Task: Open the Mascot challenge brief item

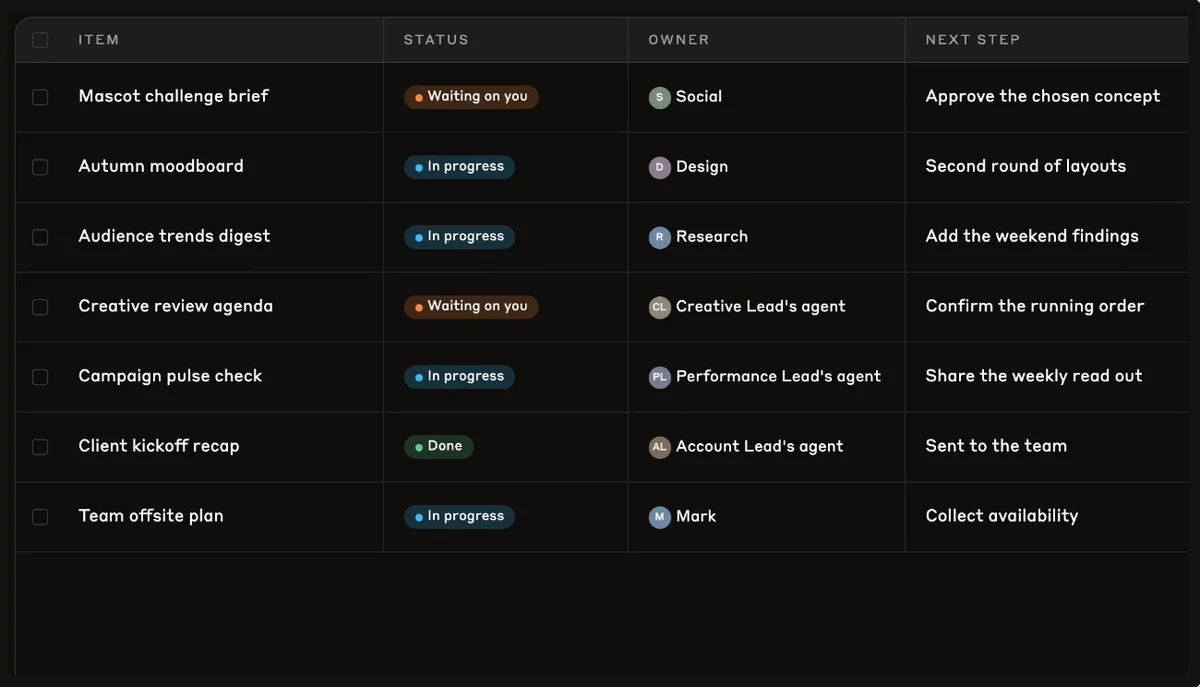Action: [174, 96]
